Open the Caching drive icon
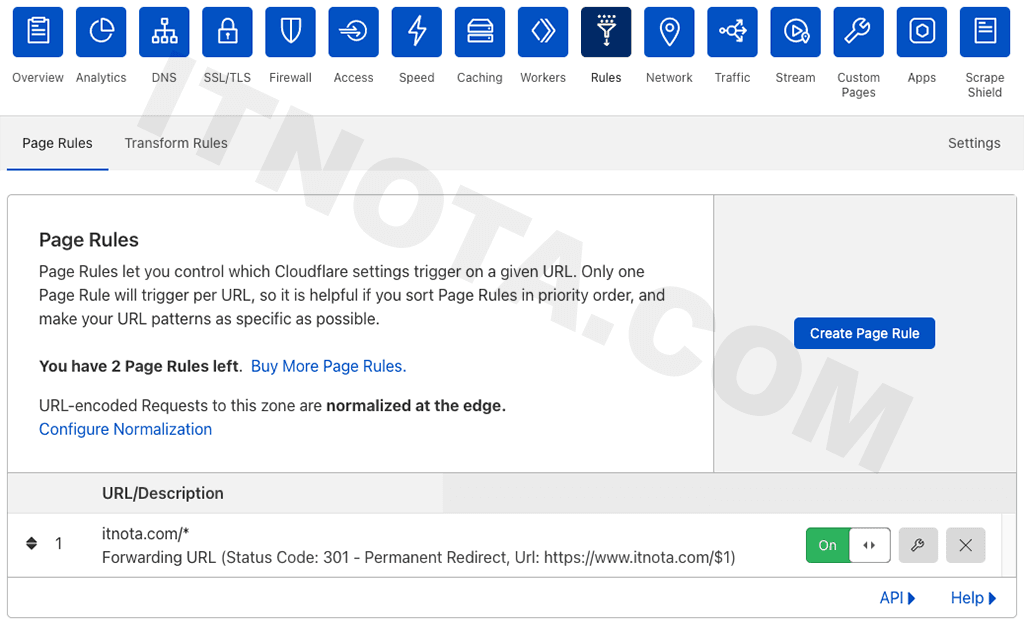Screen dimensions: 1024x629 click(480, 32)
